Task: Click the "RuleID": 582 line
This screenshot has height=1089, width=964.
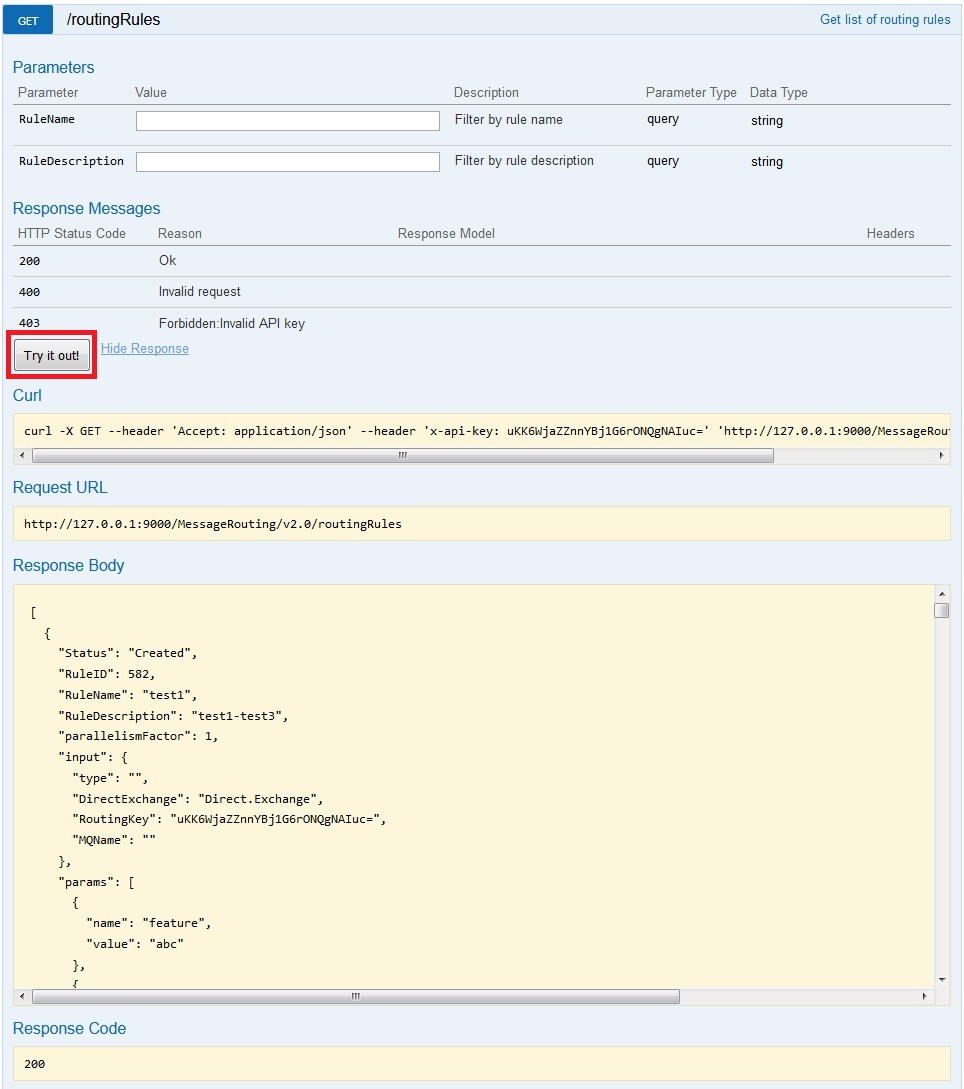Action: (107, 674)
